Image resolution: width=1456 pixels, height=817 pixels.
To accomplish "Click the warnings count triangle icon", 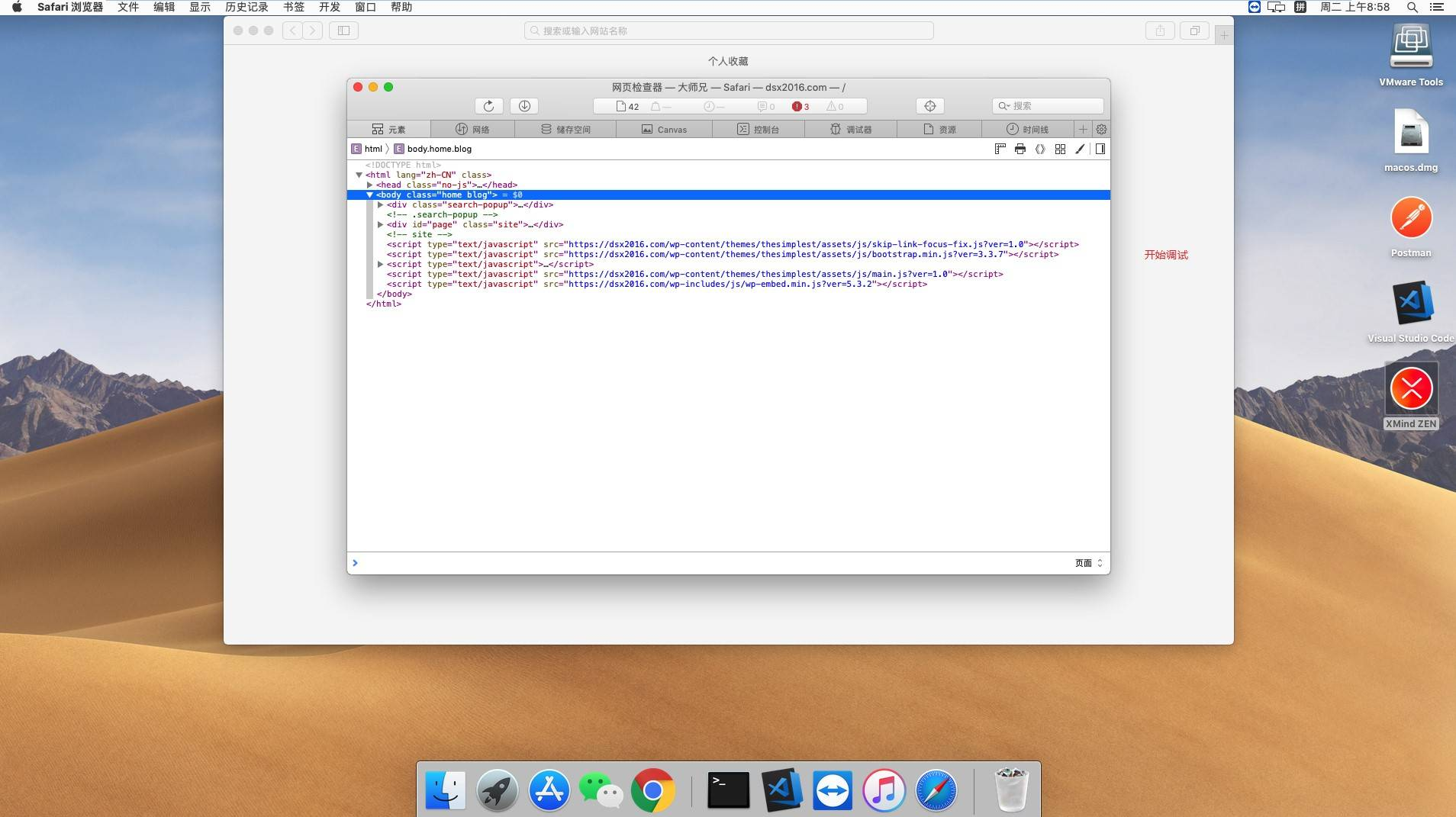I will click(x=835, y=107).
